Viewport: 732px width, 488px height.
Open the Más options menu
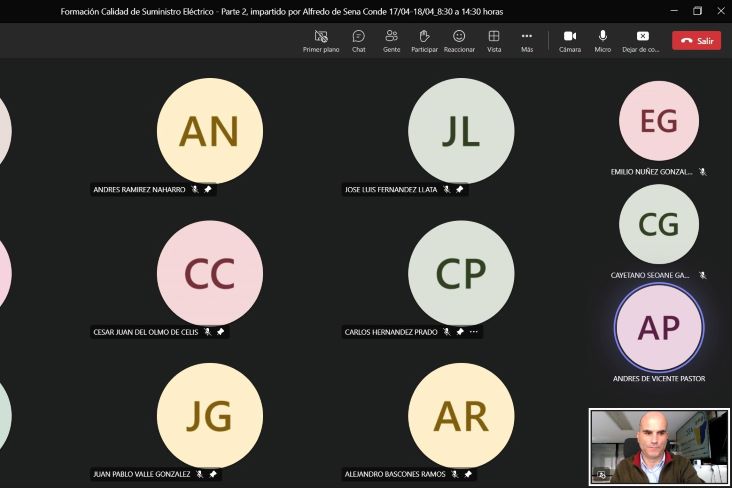(x=527, y=41)
